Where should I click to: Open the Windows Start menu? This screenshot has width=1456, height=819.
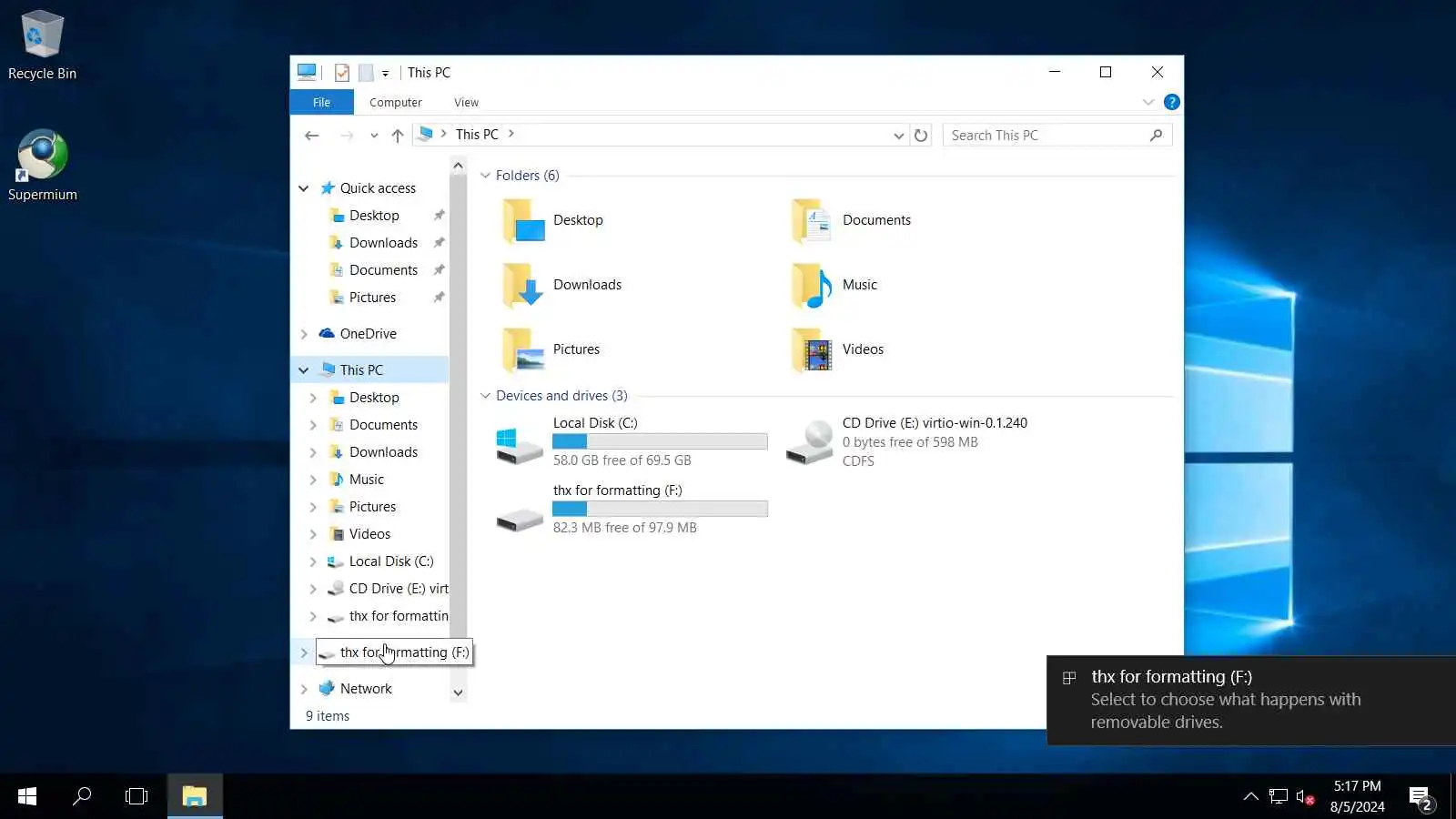click(27, 796)
